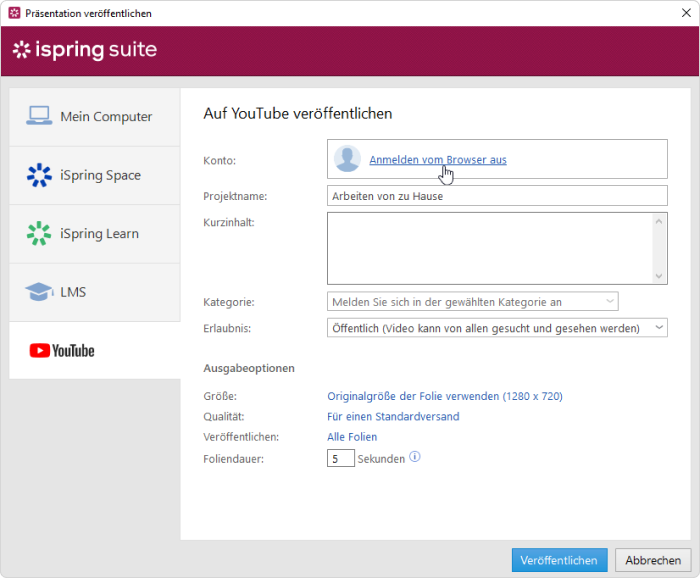Click the Erlaubnis: label
Screen dimensions: 700x578
[227, 329]
